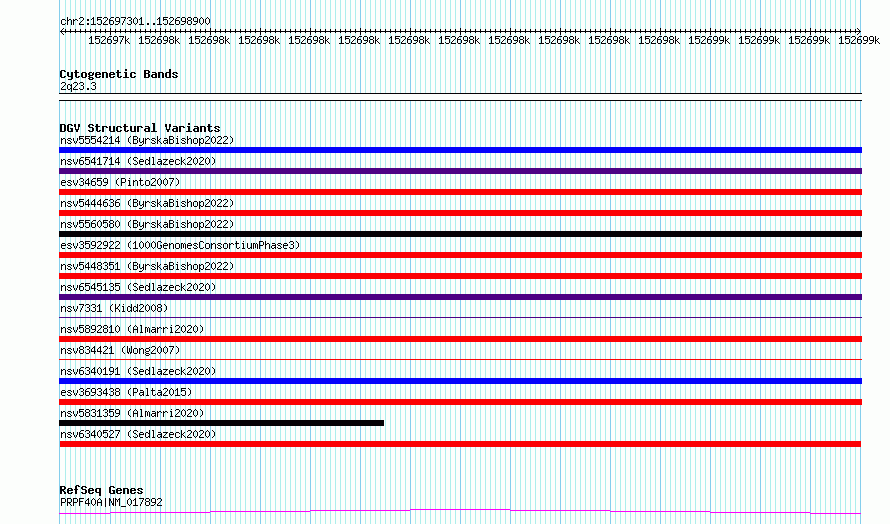Select the blue nsv5554214 variant bar

460,150
